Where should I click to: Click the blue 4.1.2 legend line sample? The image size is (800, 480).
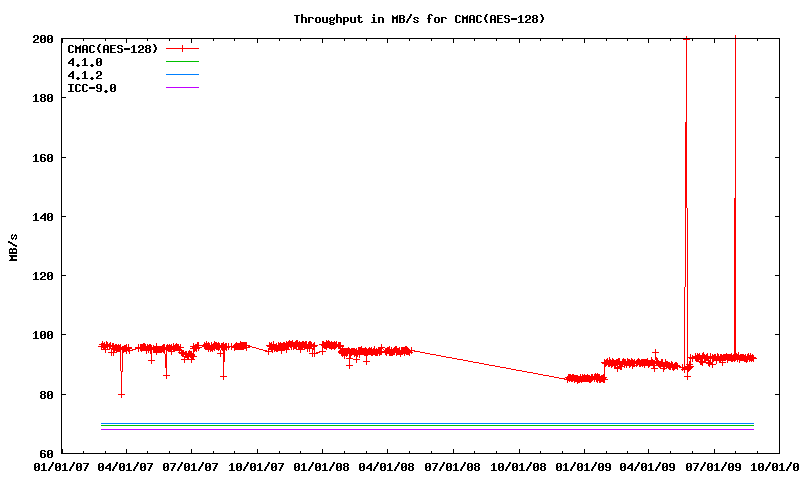183,75
